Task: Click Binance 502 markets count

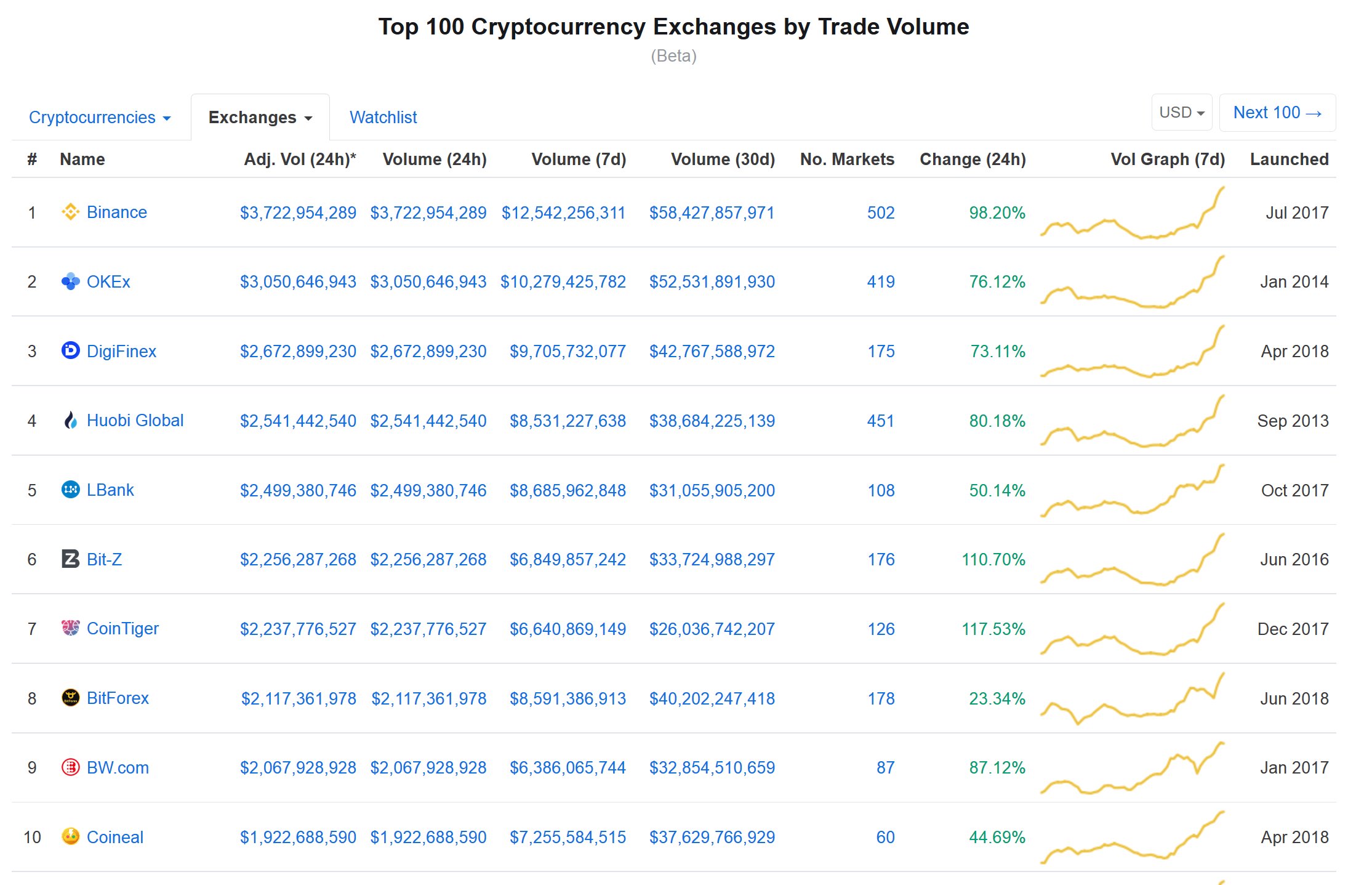Action: click(x=881, y=212)
